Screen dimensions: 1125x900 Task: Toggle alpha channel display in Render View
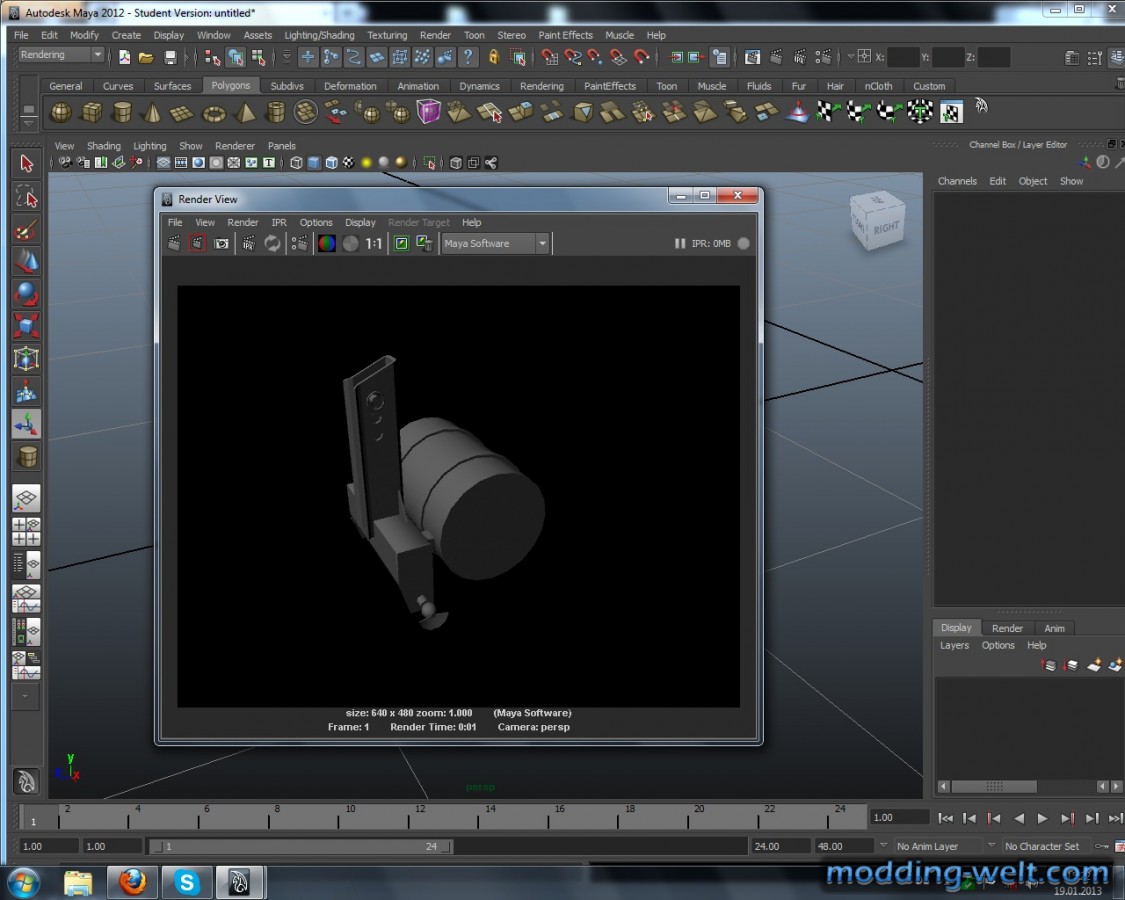pos(350,243)
